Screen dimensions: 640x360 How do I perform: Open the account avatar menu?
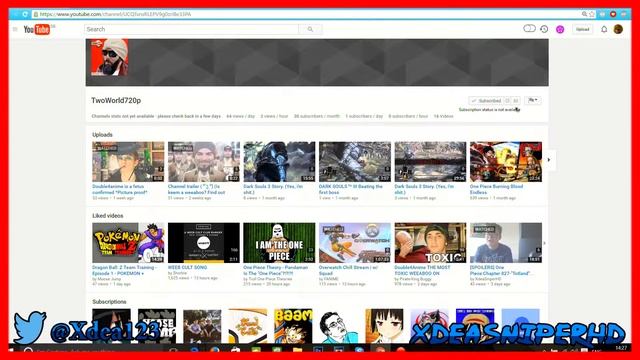pos(618,29)
